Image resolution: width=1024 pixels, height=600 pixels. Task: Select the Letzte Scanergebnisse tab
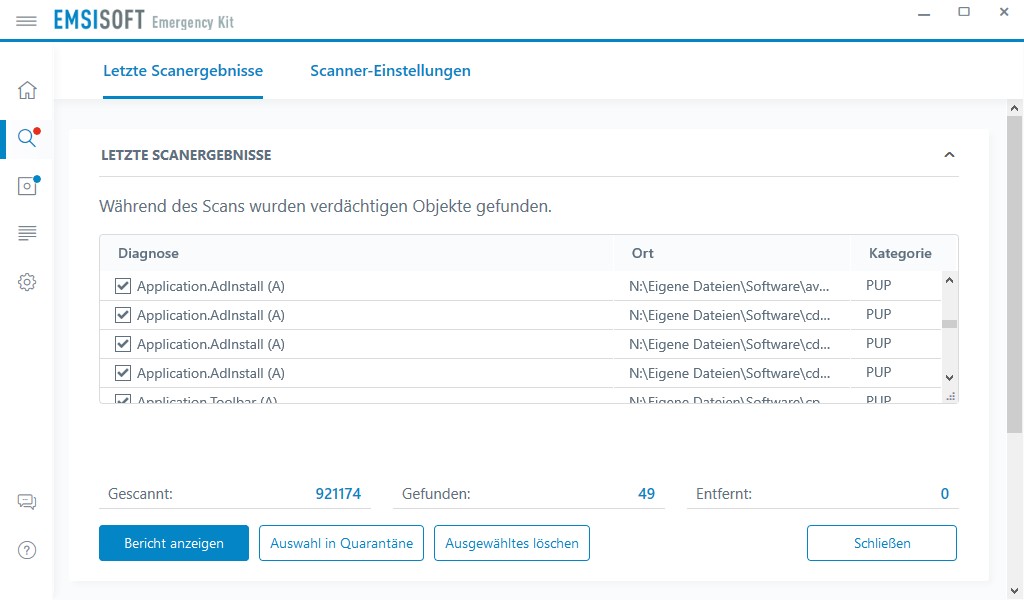183,71
